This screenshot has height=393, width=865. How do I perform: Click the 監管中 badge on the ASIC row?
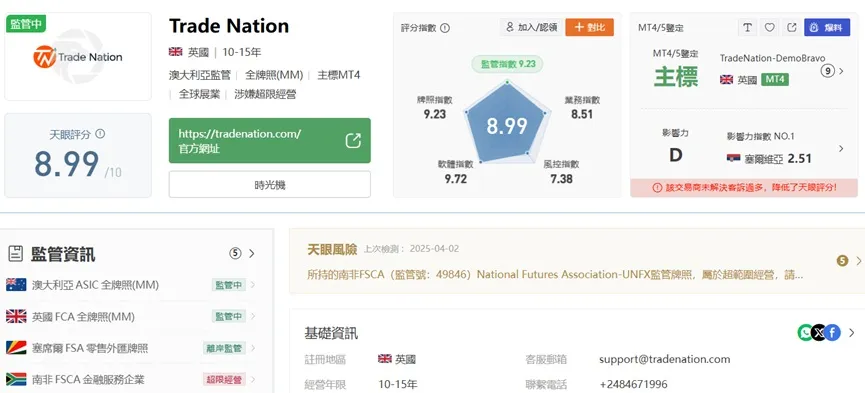[x=228, y=285]
